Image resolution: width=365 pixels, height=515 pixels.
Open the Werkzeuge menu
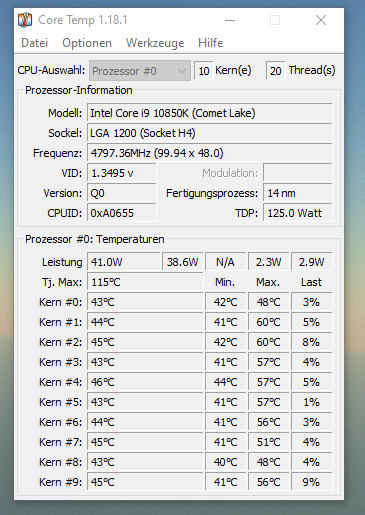(155, 43)
